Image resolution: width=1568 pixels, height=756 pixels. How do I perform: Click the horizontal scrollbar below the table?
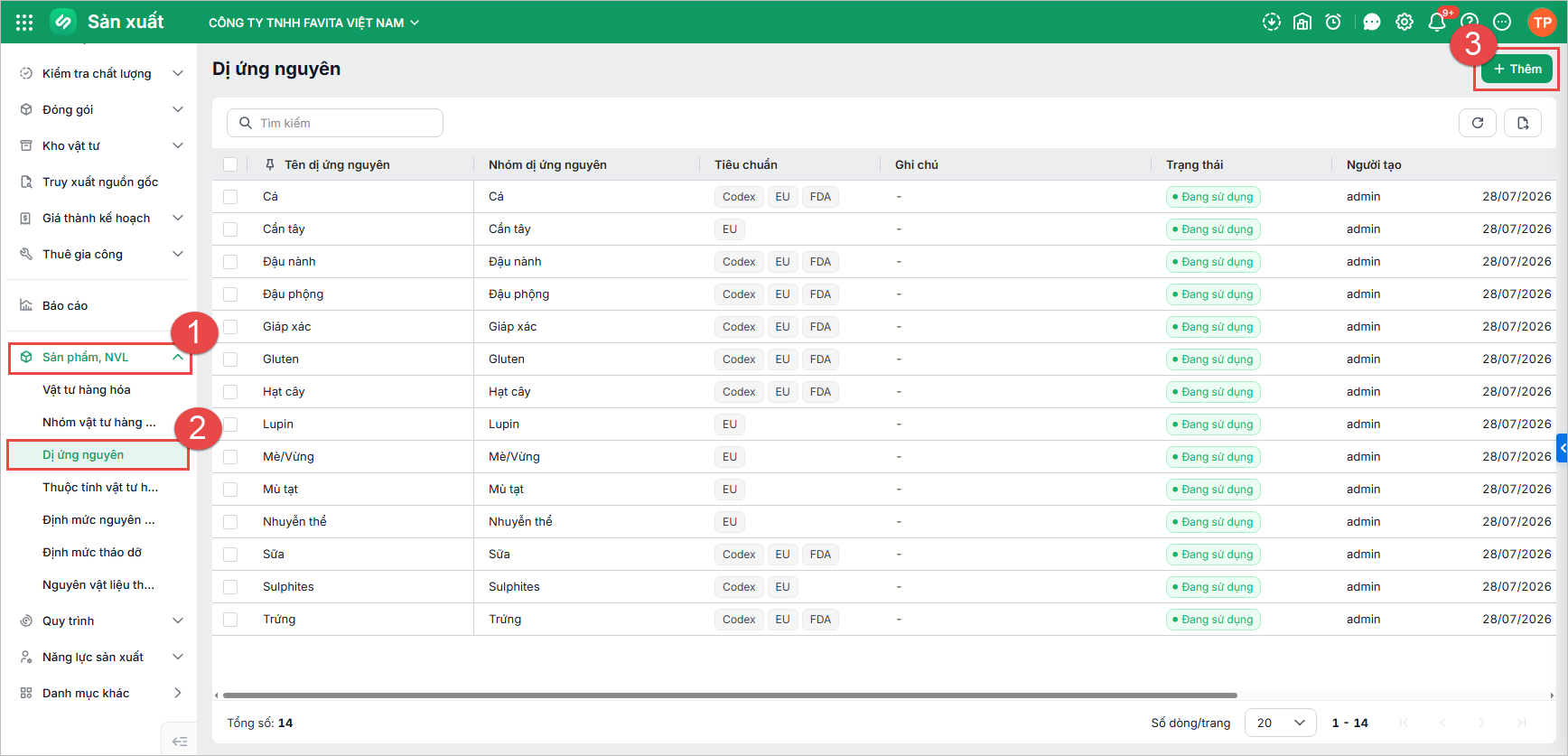(x=730, y=695)
